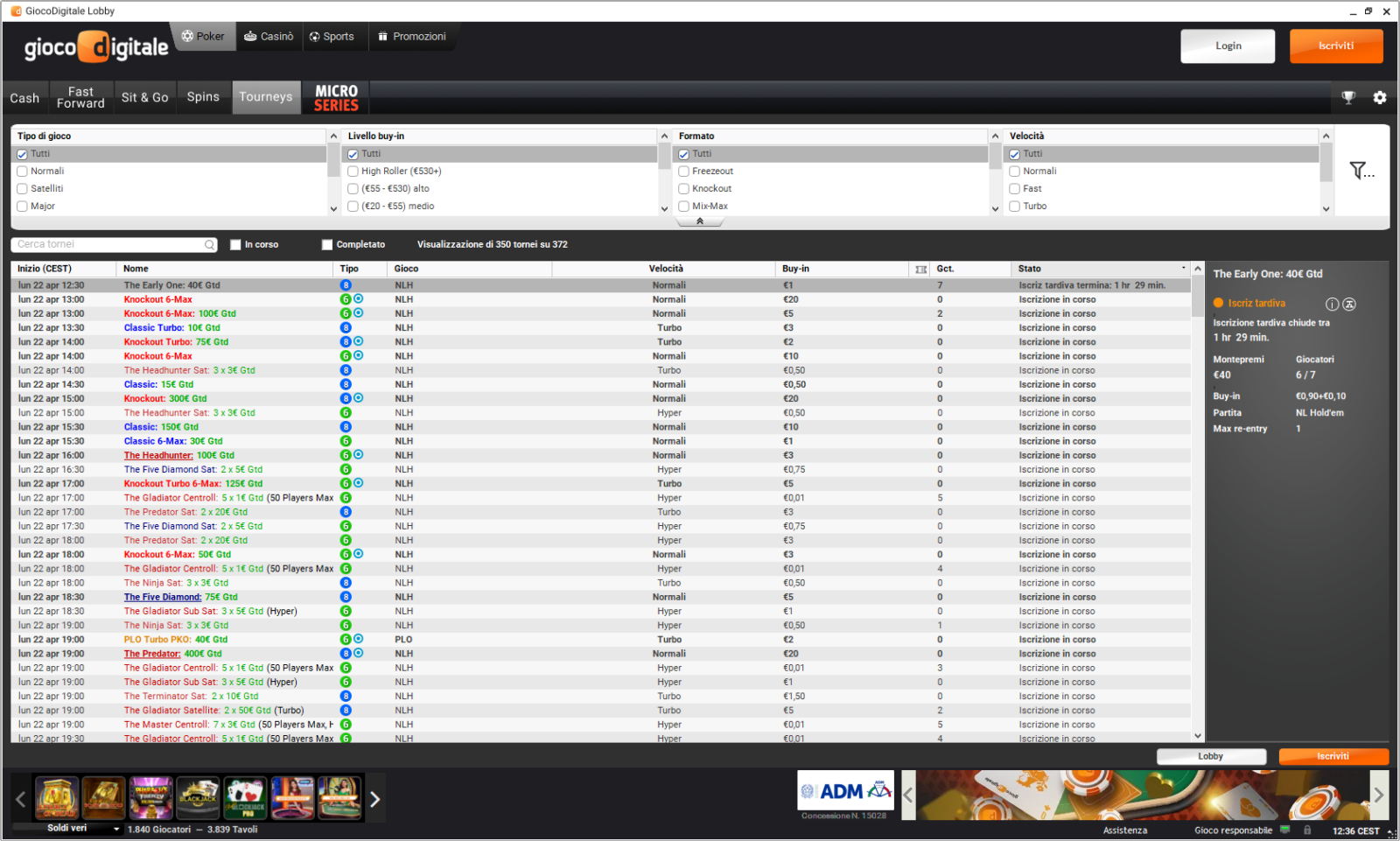Click the tournament list vertical scrollbar thumb

1198,298
